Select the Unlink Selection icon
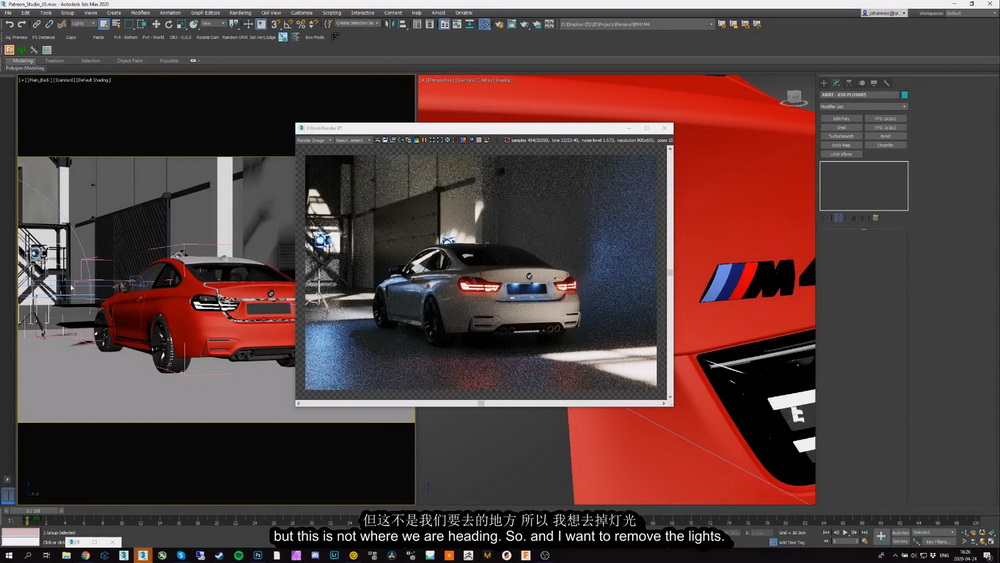This screenshot has width=1000, height=563. (49, 24)
